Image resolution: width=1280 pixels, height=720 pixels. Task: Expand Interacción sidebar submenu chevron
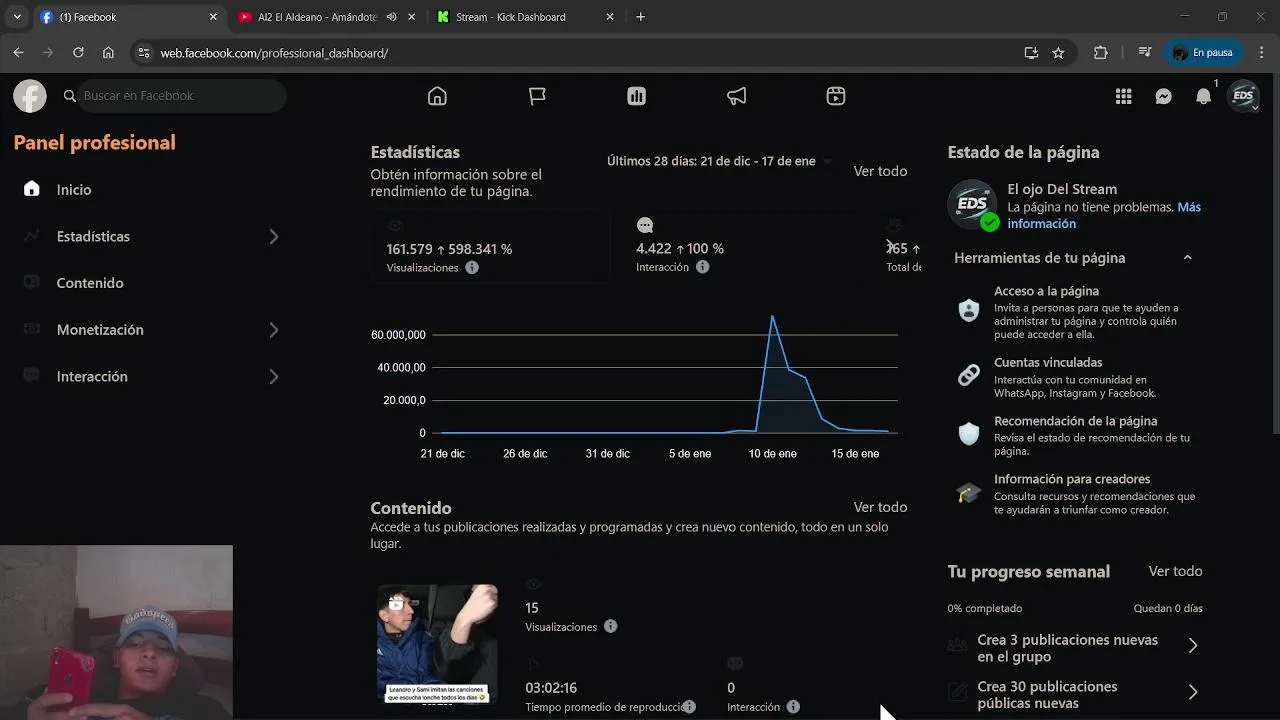[274, 377]
